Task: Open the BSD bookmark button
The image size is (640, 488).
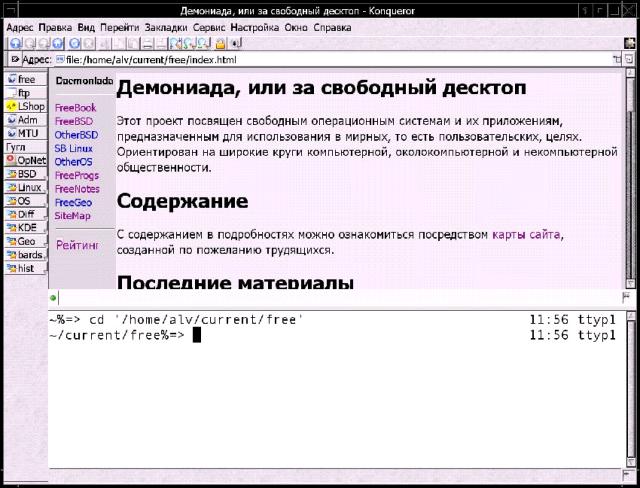Action: (x=24, y=174)
